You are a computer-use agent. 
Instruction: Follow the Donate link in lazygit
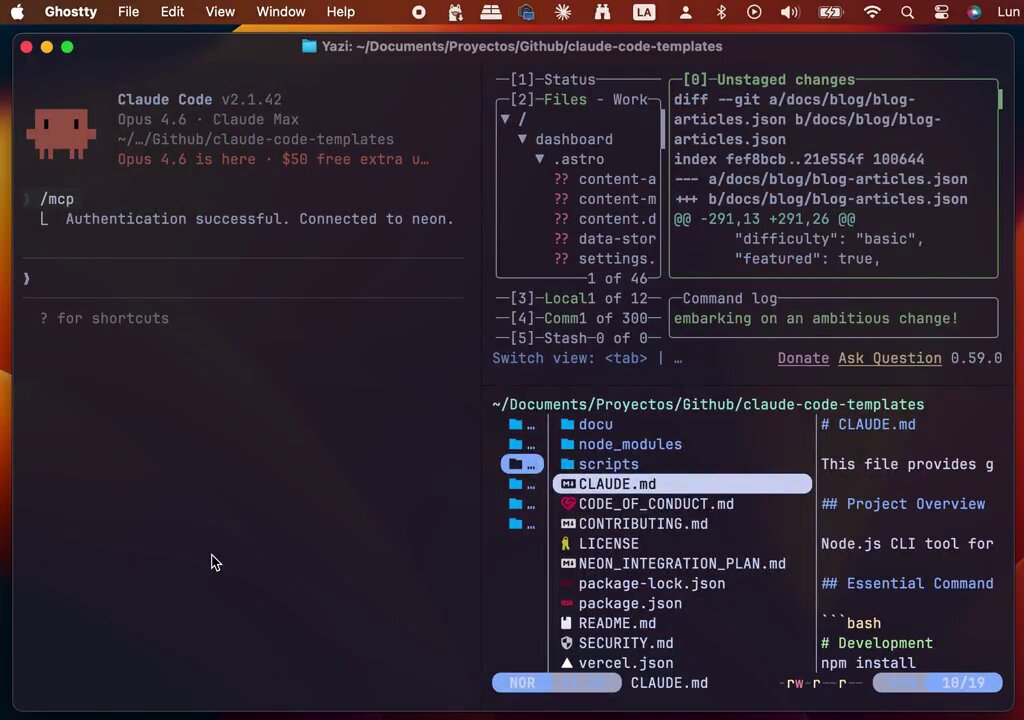803,358
